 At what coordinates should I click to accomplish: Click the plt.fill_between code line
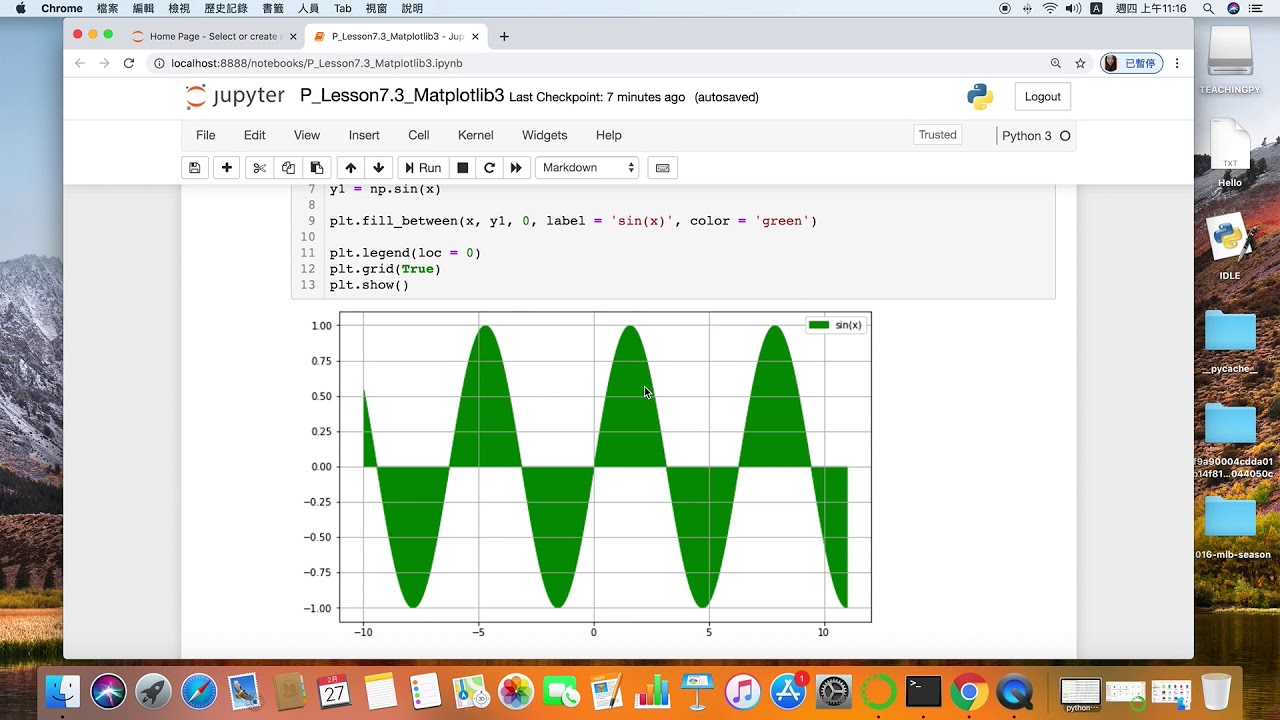[573, 221]
